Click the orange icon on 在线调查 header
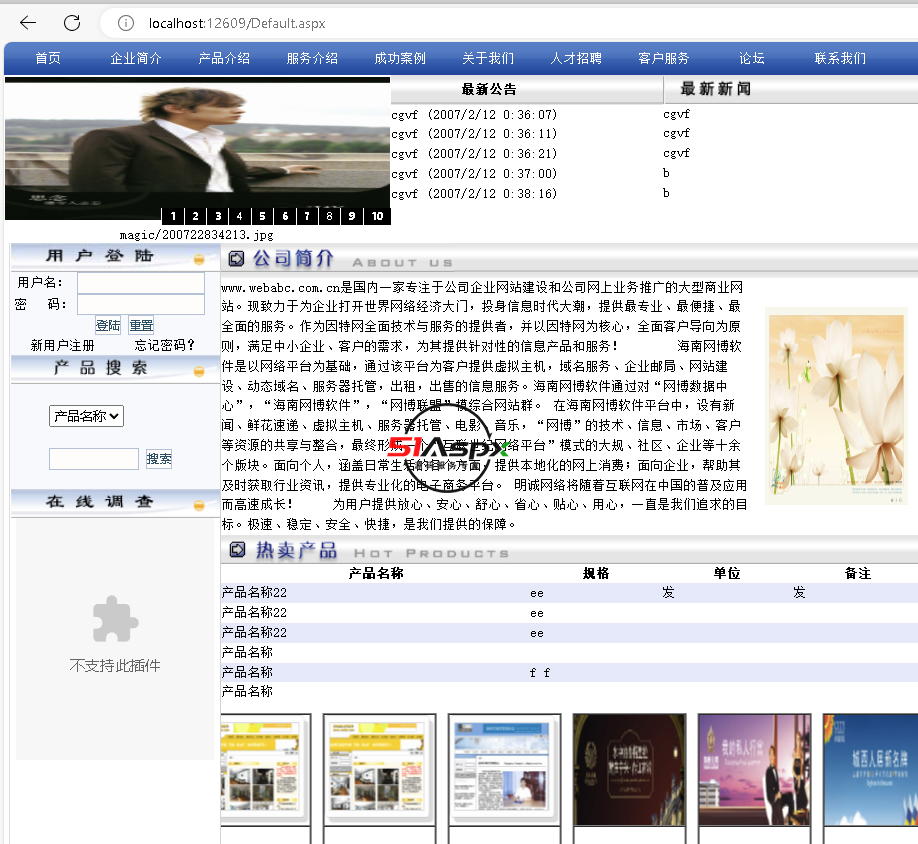This screenshot has width=918, height=844. 199,505
